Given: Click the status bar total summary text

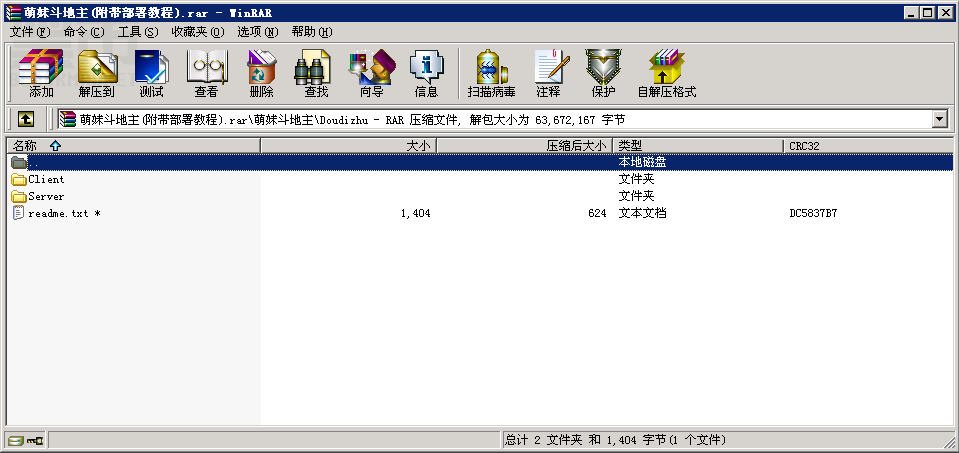Looking at the screenshot, I should (x=616, y=440).
